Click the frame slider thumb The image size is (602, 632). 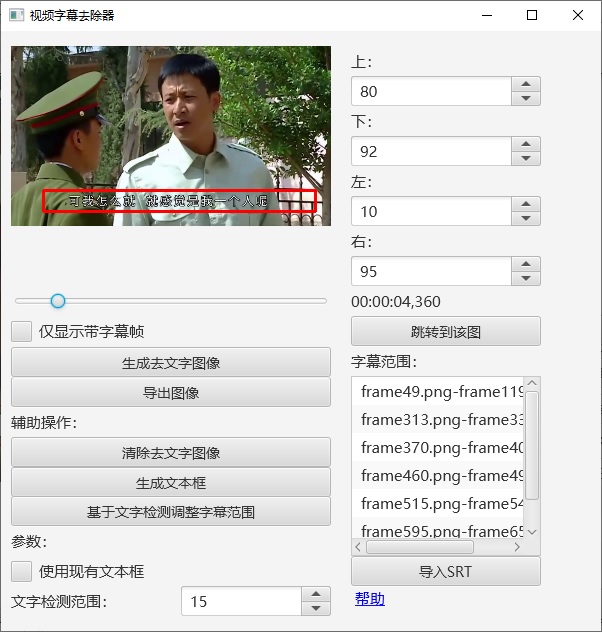(x=58, y=301)
